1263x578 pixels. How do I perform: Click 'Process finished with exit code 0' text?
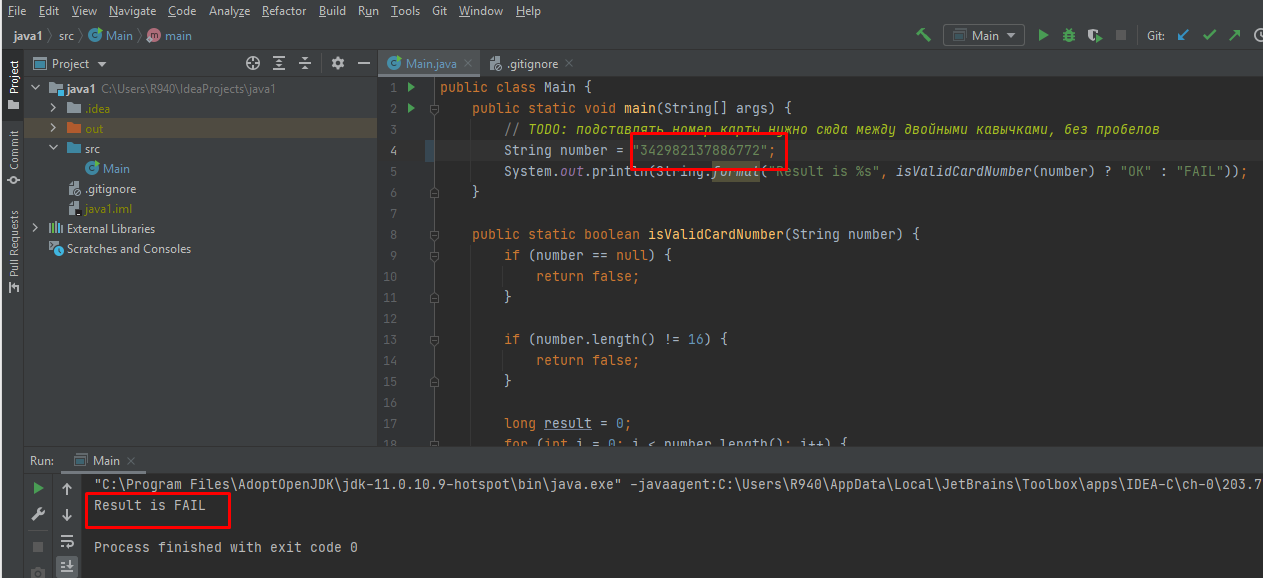(x=226, y=547)
